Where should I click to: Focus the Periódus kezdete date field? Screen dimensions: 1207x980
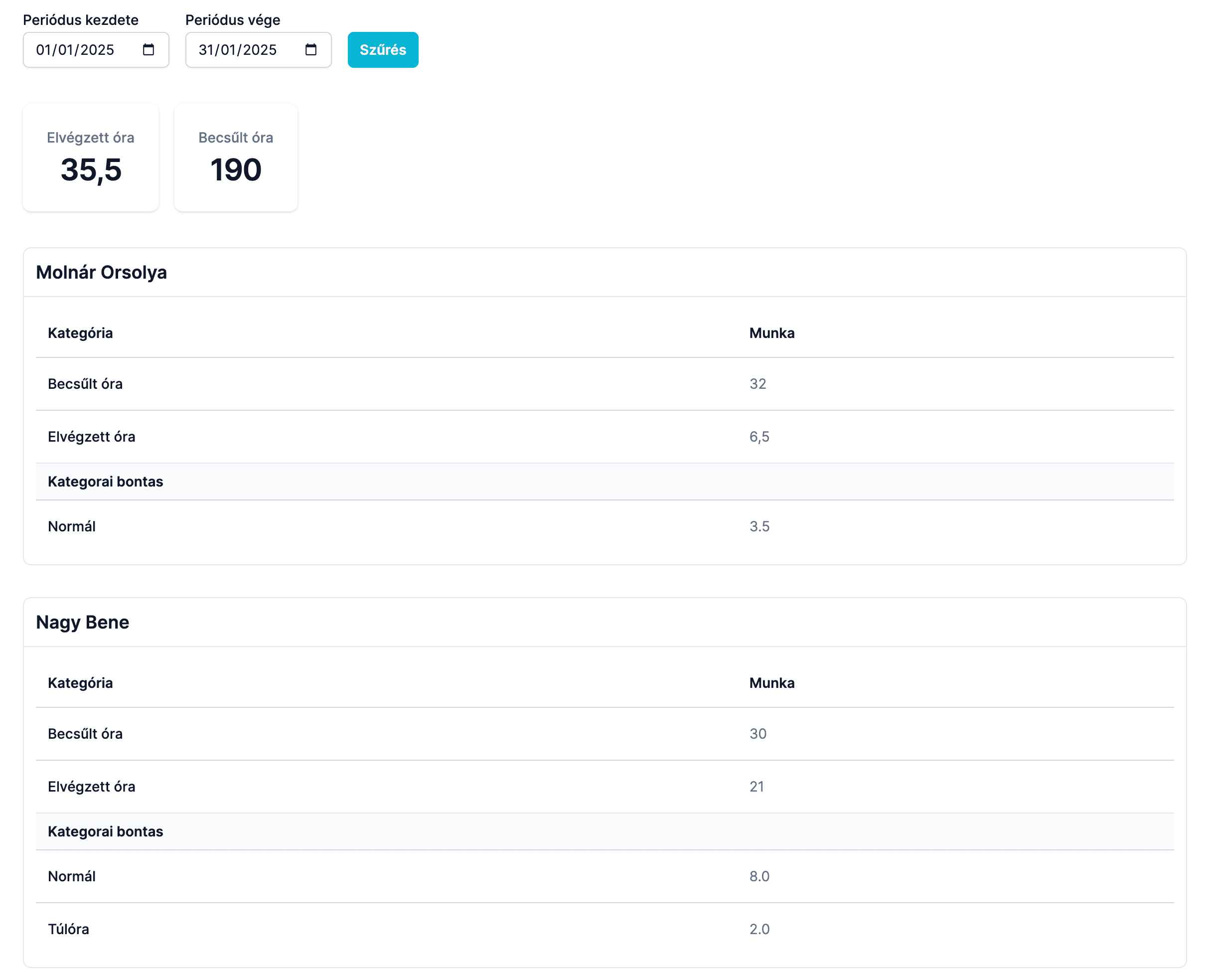click(96, 50)
